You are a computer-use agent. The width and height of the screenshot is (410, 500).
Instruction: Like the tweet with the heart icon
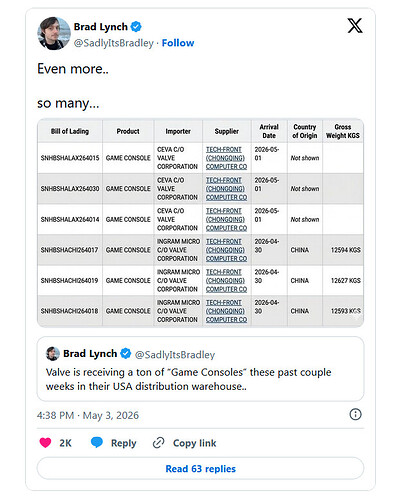tap(45, 443)
